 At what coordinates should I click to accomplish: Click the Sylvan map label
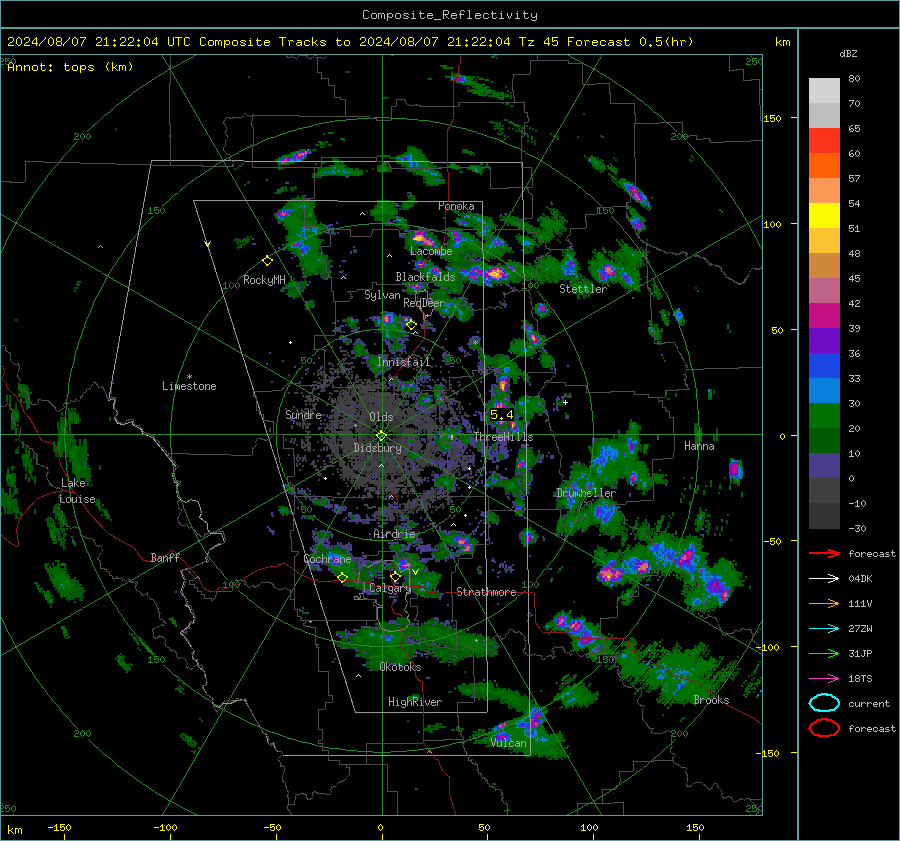click(382, 295)
